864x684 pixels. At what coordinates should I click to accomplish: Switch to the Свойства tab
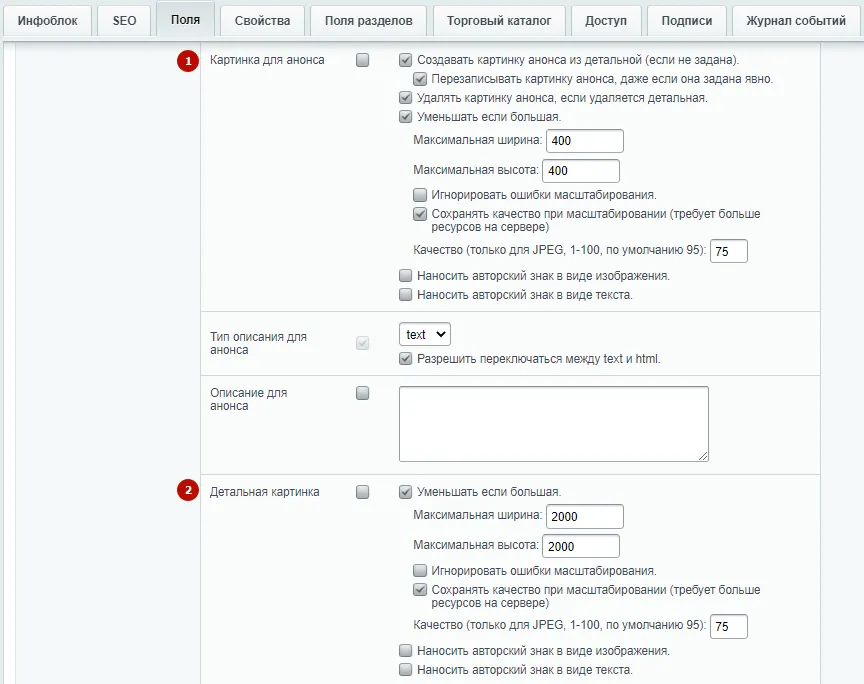pos(262,21)
